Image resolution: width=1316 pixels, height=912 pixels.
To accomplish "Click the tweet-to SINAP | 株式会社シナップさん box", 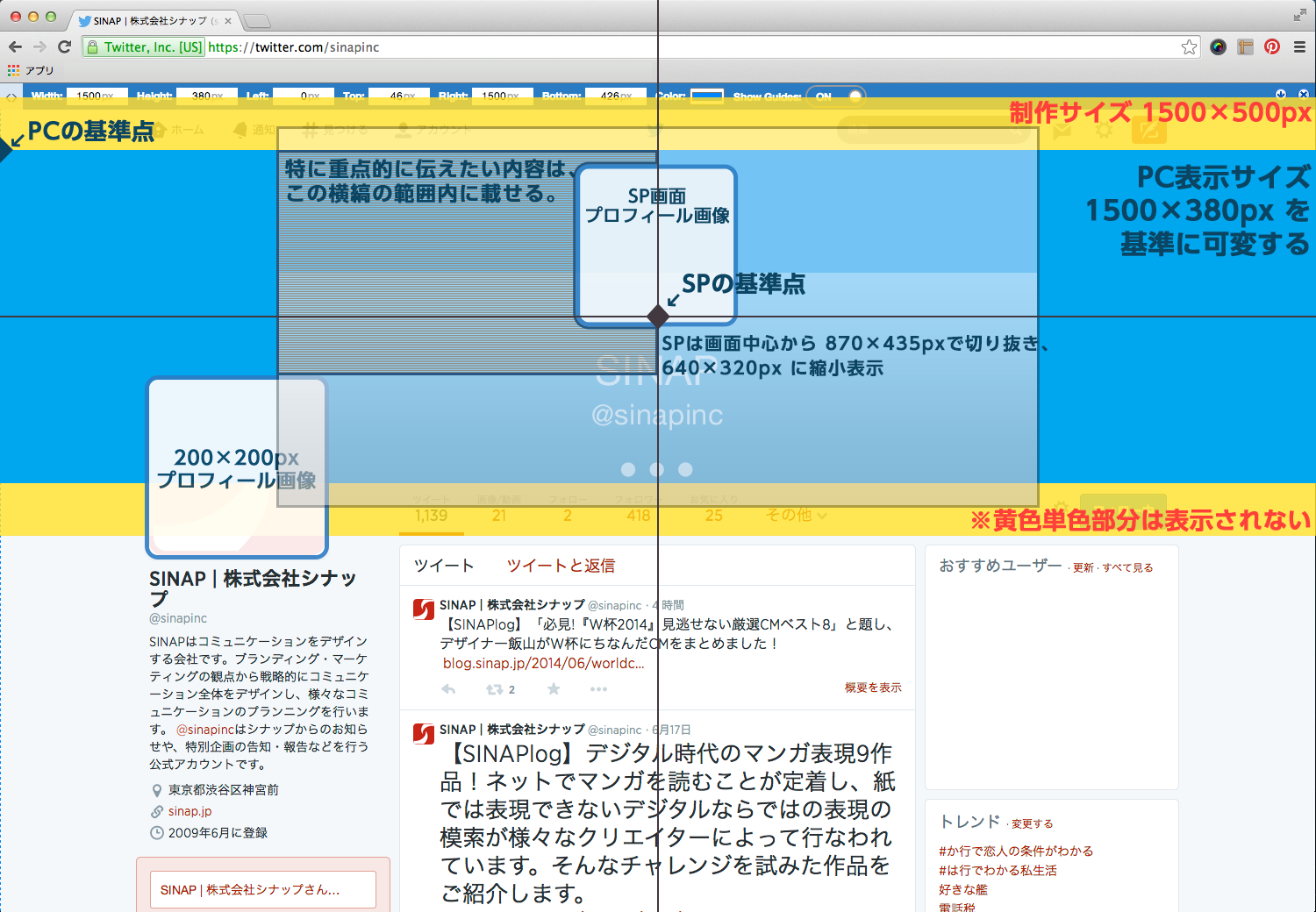I will 263,889.
